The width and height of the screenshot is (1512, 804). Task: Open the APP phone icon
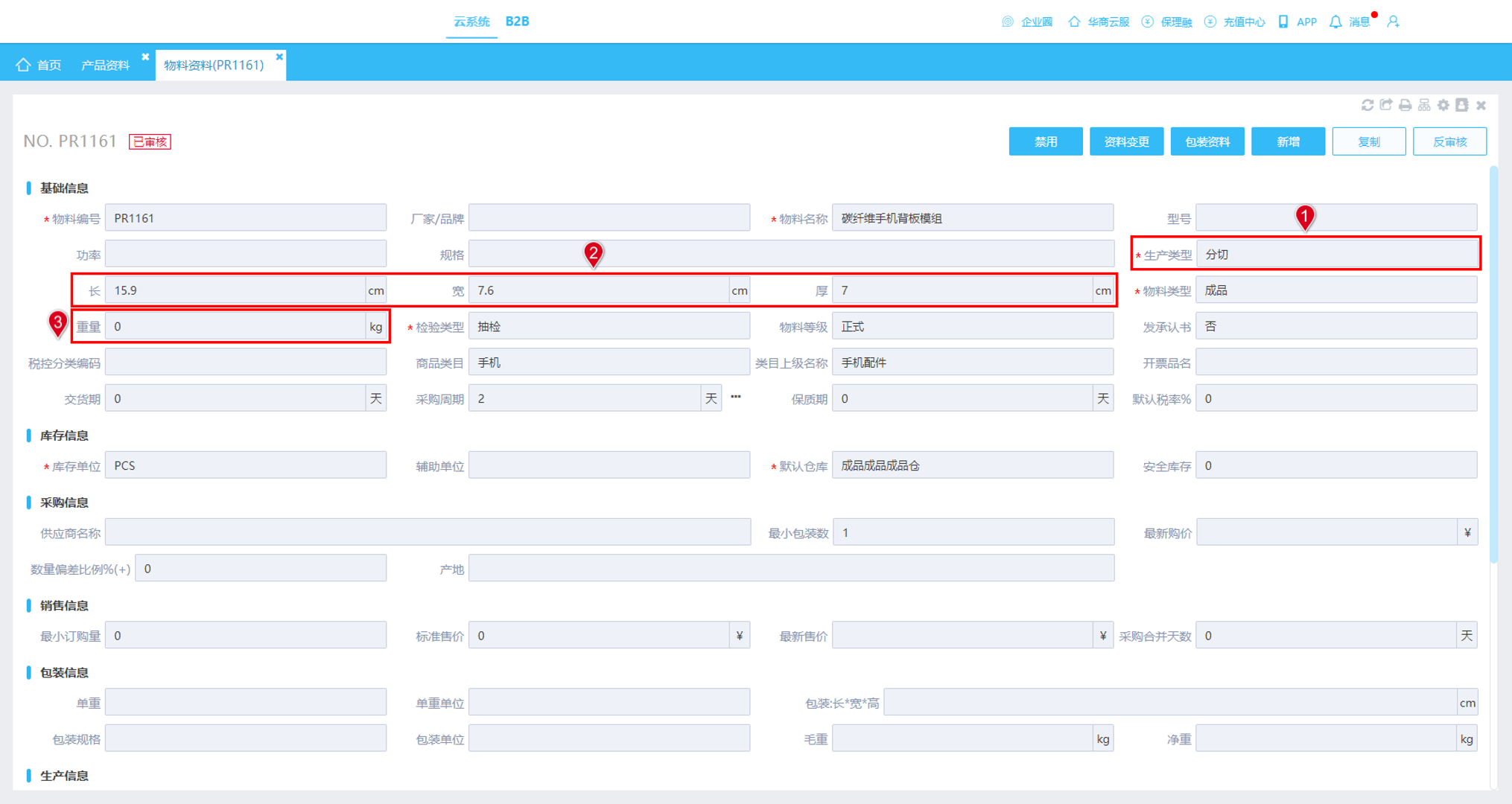1283,22
